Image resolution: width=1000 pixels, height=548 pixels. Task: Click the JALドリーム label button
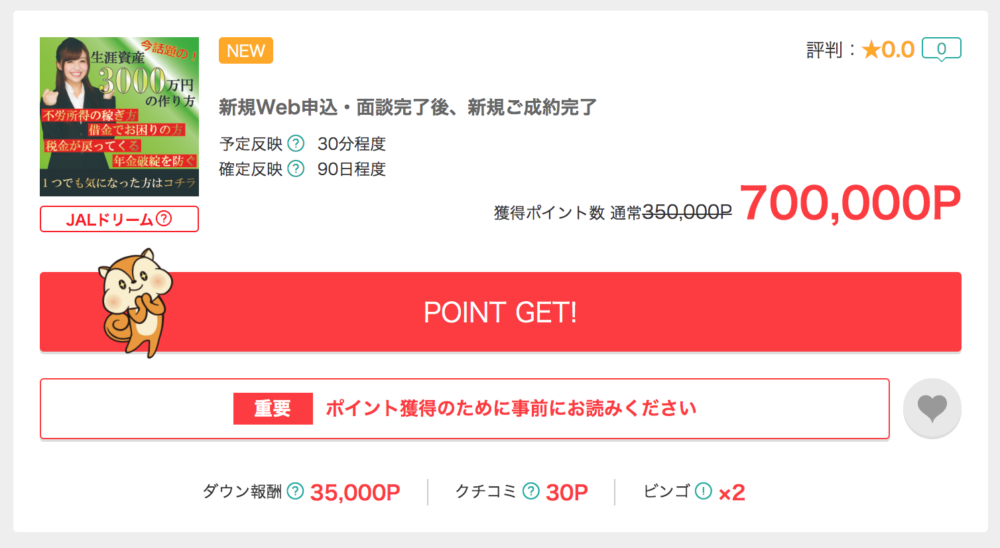pos(119,219)
